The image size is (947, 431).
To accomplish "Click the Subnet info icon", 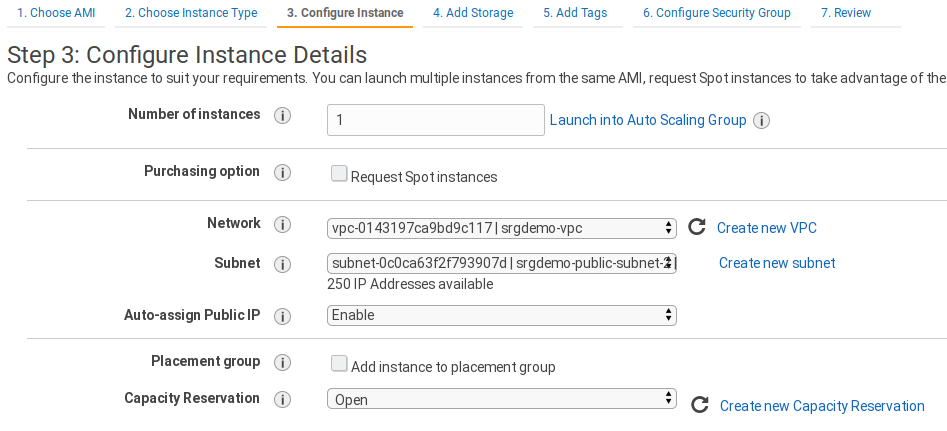I will 282,265.
